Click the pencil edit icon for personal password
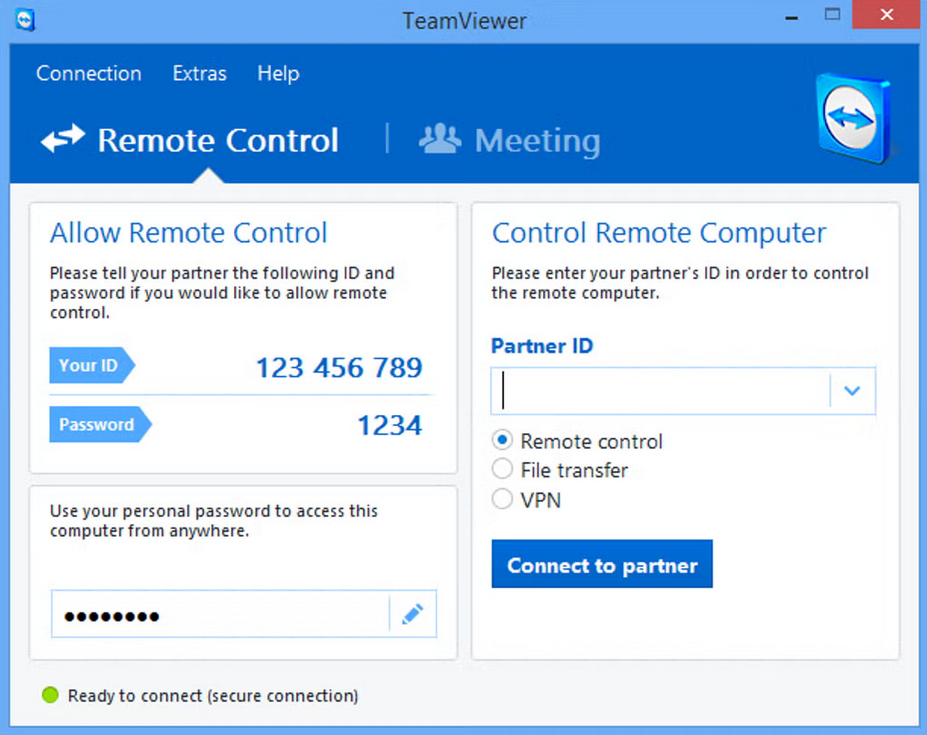The height and width of the screenshot is (735, 927). point(413,614)
